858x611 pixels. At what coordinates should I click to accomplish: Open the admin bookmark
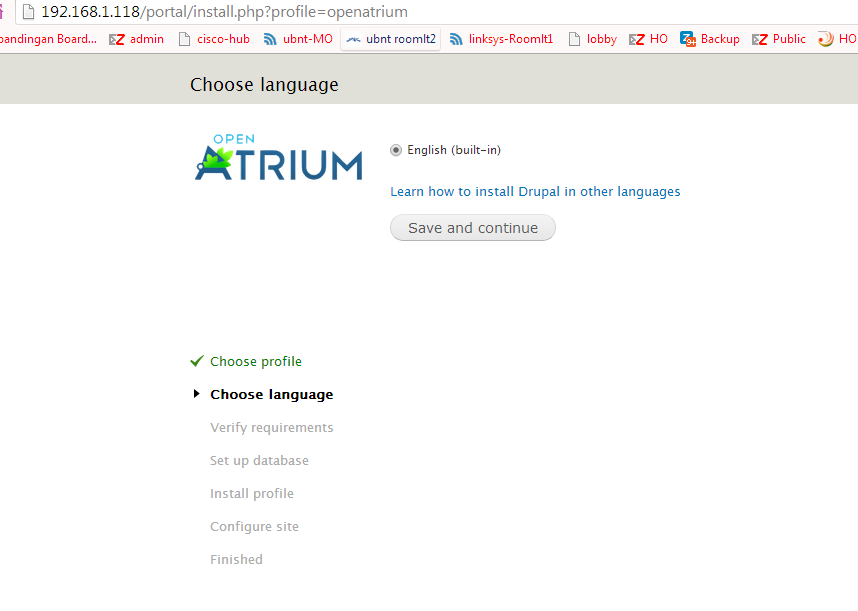[136, 39]
